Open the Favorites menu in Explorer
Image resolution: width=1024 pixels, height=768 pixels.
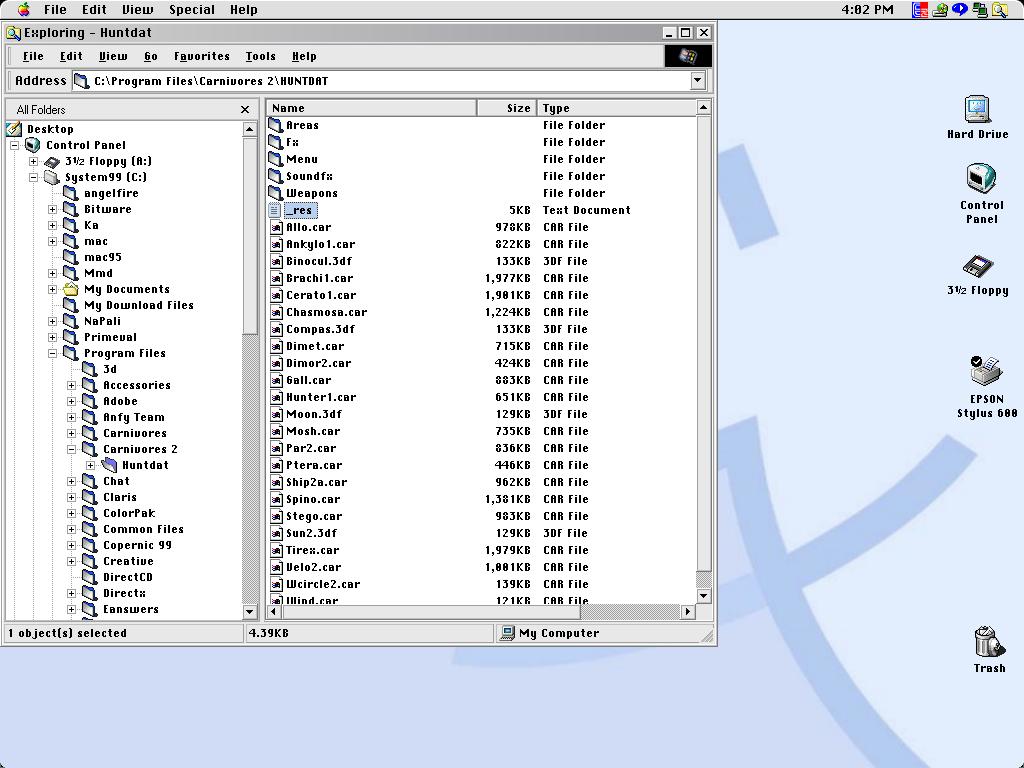201,57
